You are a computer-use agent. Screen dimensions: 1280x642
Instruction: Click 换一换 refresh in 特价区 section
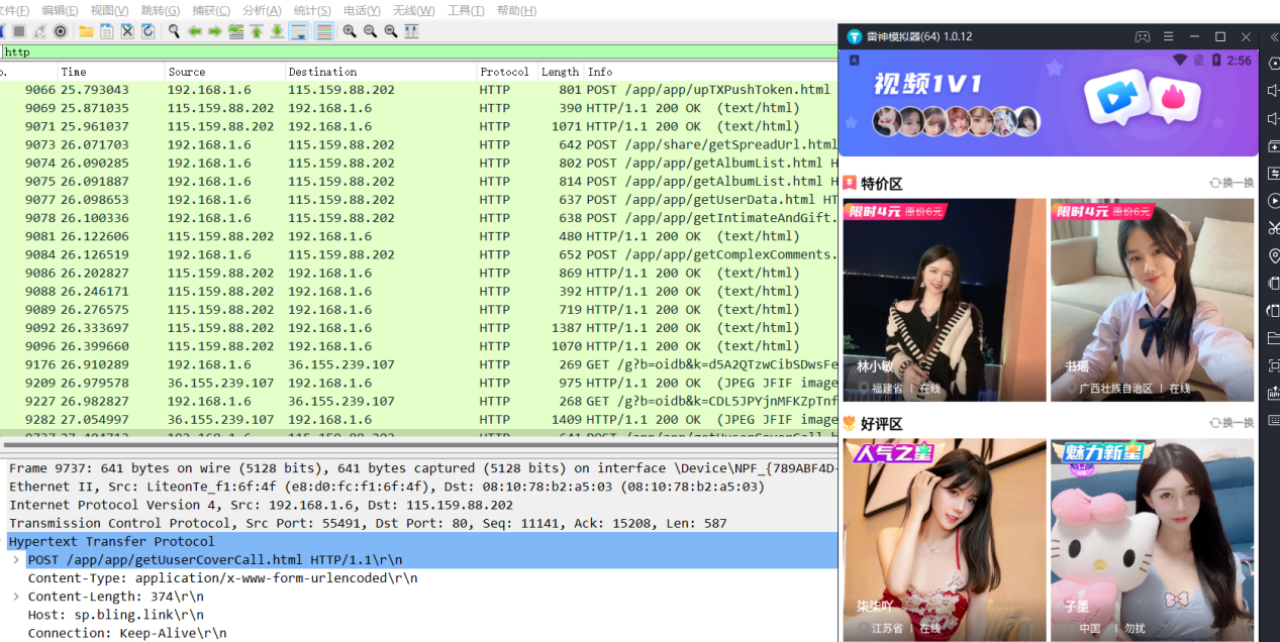click(1232, 183)
